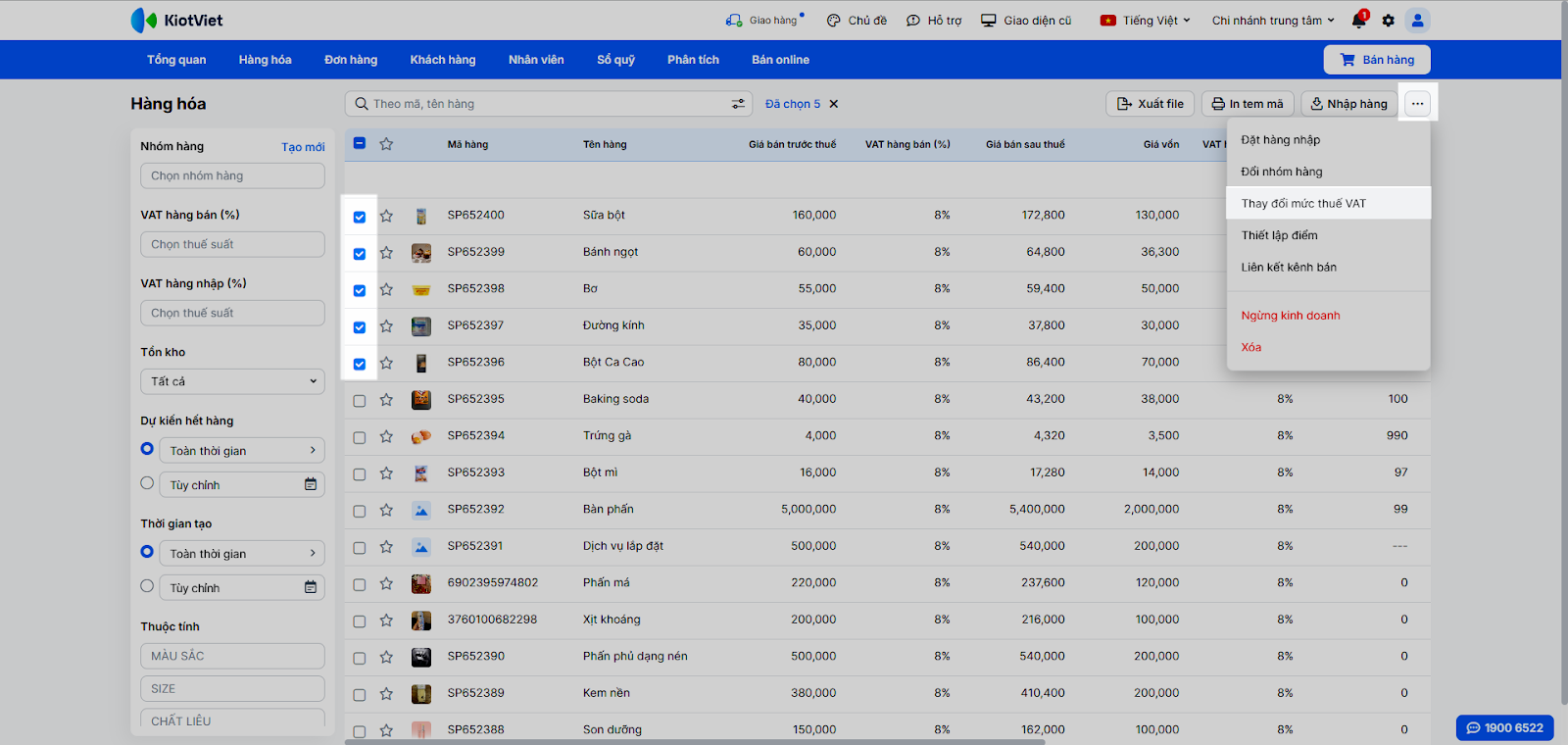Image resolution: width=1568 pixels, height=745 pixels.
Task: Clear selection with X next to Đã chọn 5
Action: 834,104
